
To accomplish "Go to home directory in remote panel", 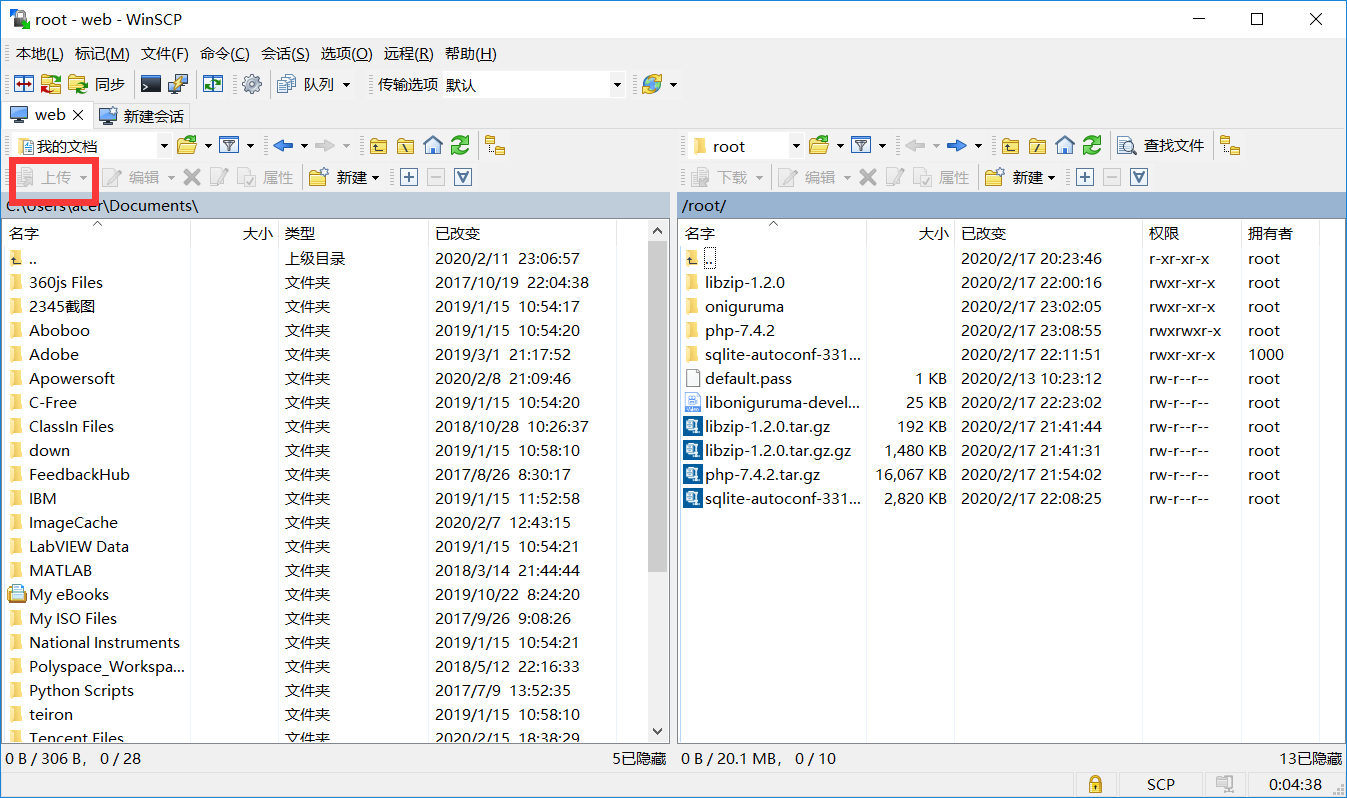I will coord(1065,146).
